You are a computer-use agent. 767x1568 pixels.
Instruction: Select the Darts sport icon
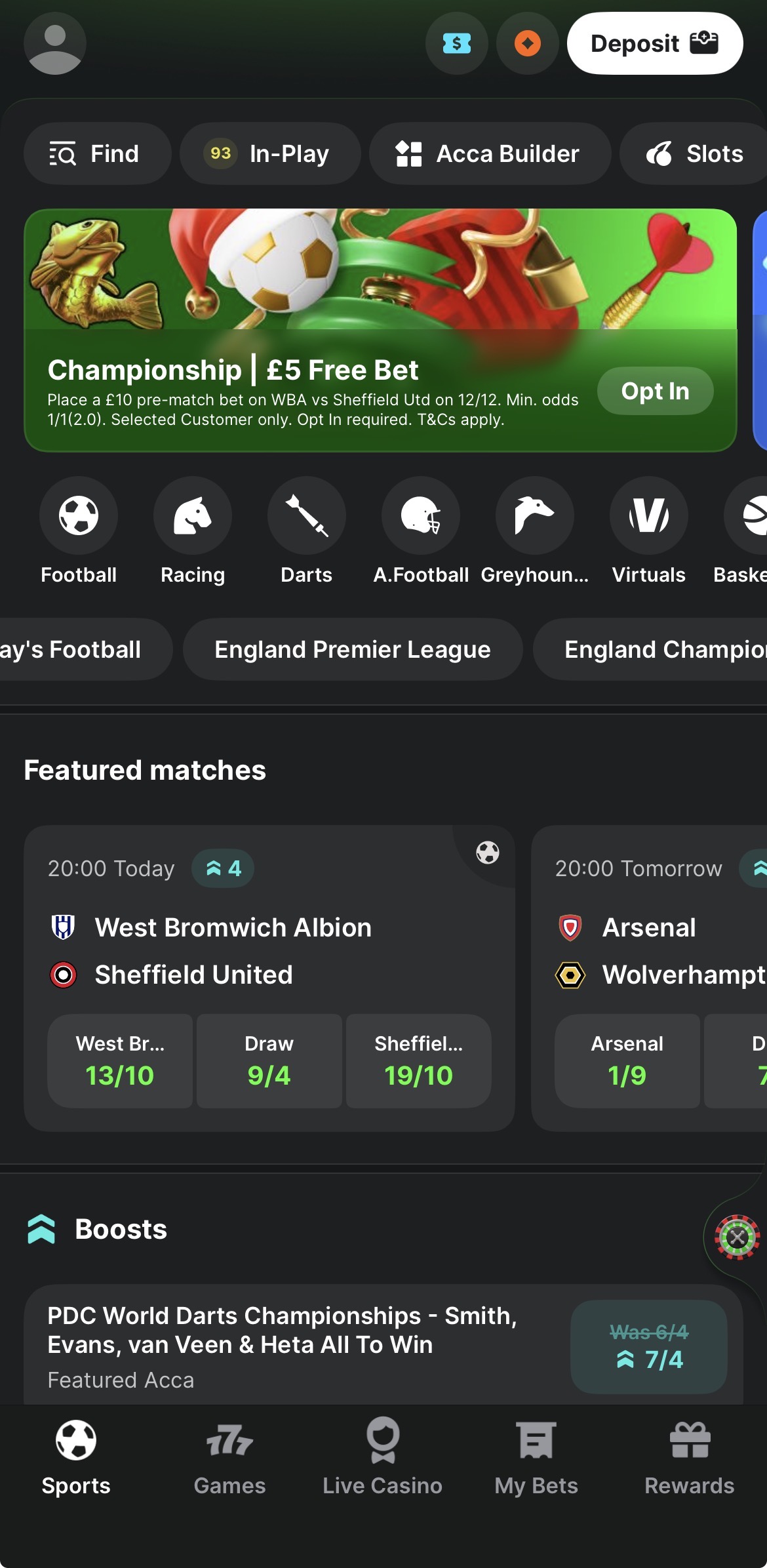click(x=307, y=516)
